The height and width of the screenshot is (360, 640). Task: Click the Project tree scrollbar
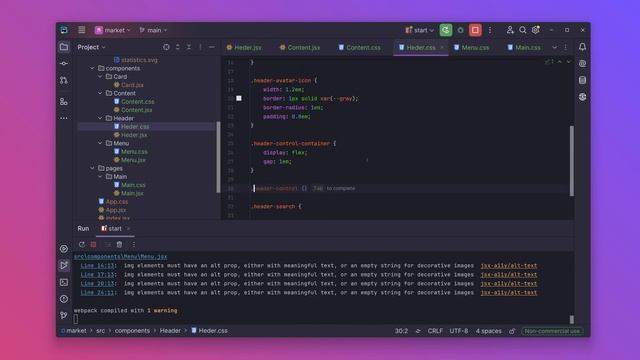pos(218,157)
